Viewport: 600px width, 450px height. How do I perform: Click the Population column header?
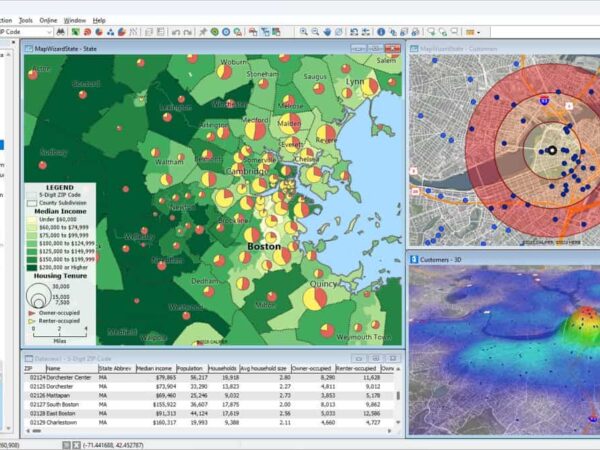(193, 368)
